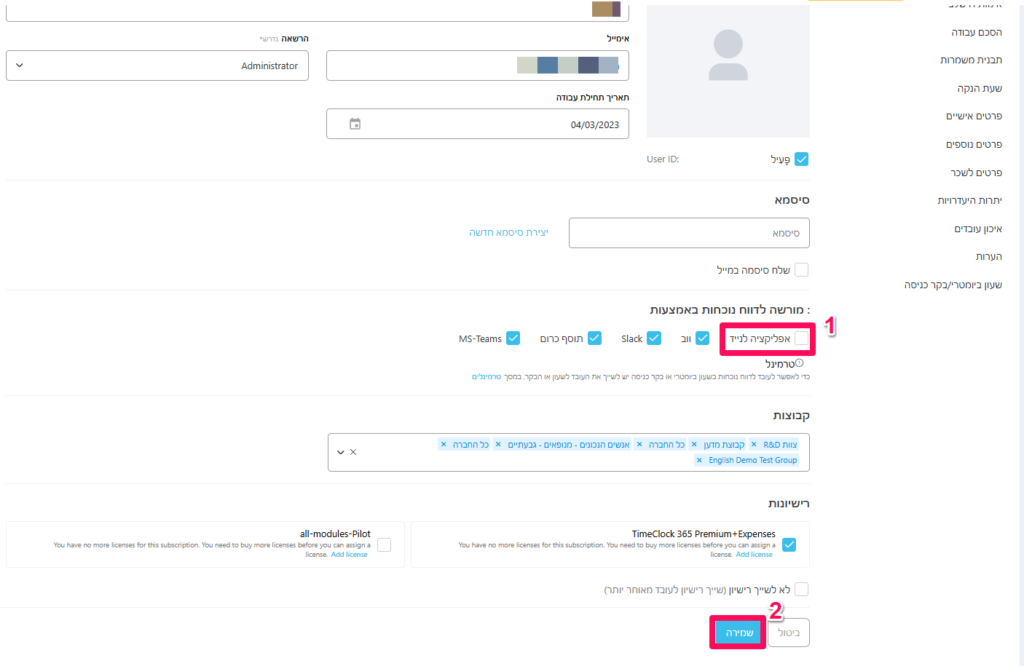This screenshot has height=666, width=1024.
Task: Click the ביטול cancel button
Action: pos(788,632)
